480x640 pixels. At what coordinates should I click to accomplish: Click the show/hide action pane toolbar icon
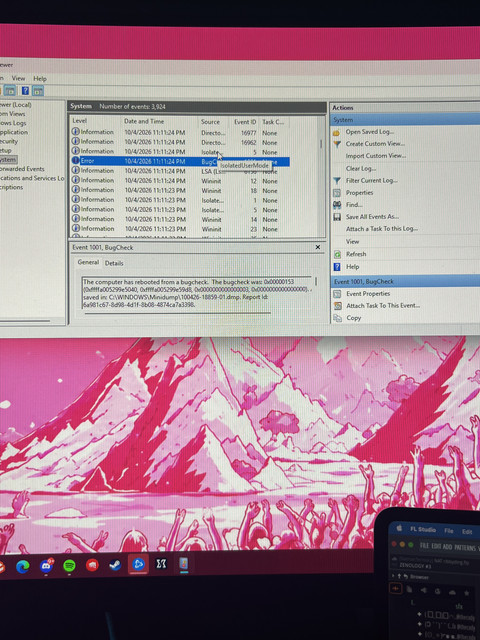point(38,91)
